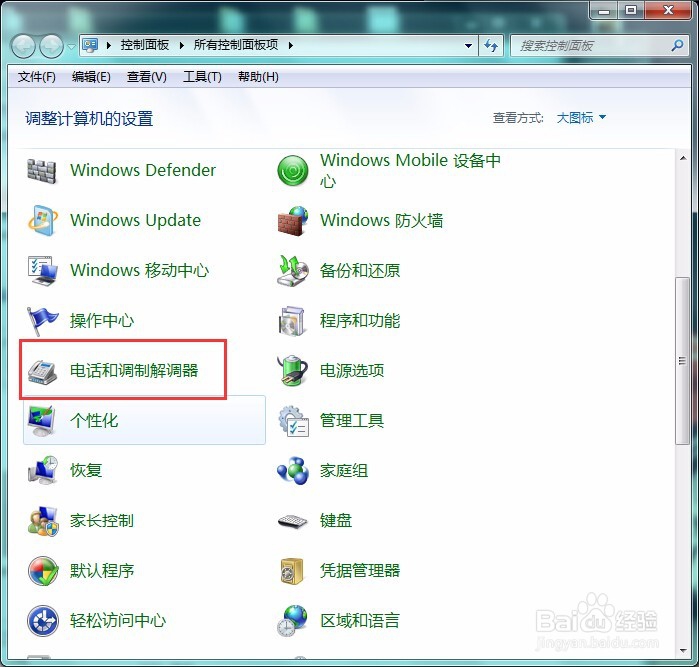Image resolution: width=699 pixels, height=667 pixels.
Task: Open the Windows Update text link
Action: (x=136, y=220)
